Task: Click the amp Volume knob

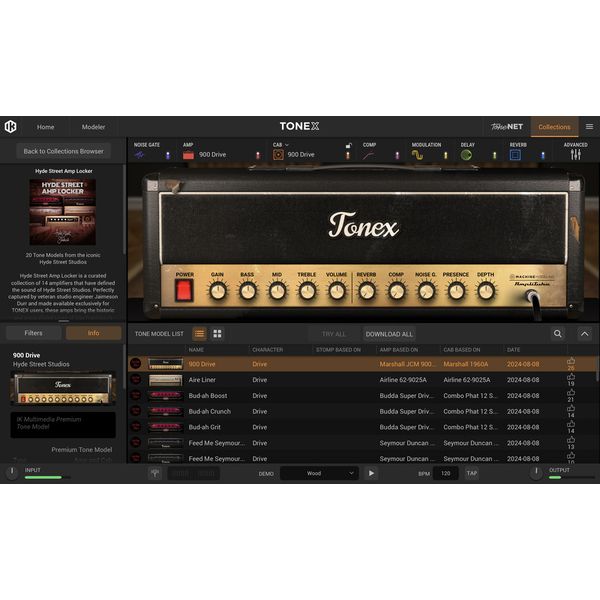Action: [337, 291]
